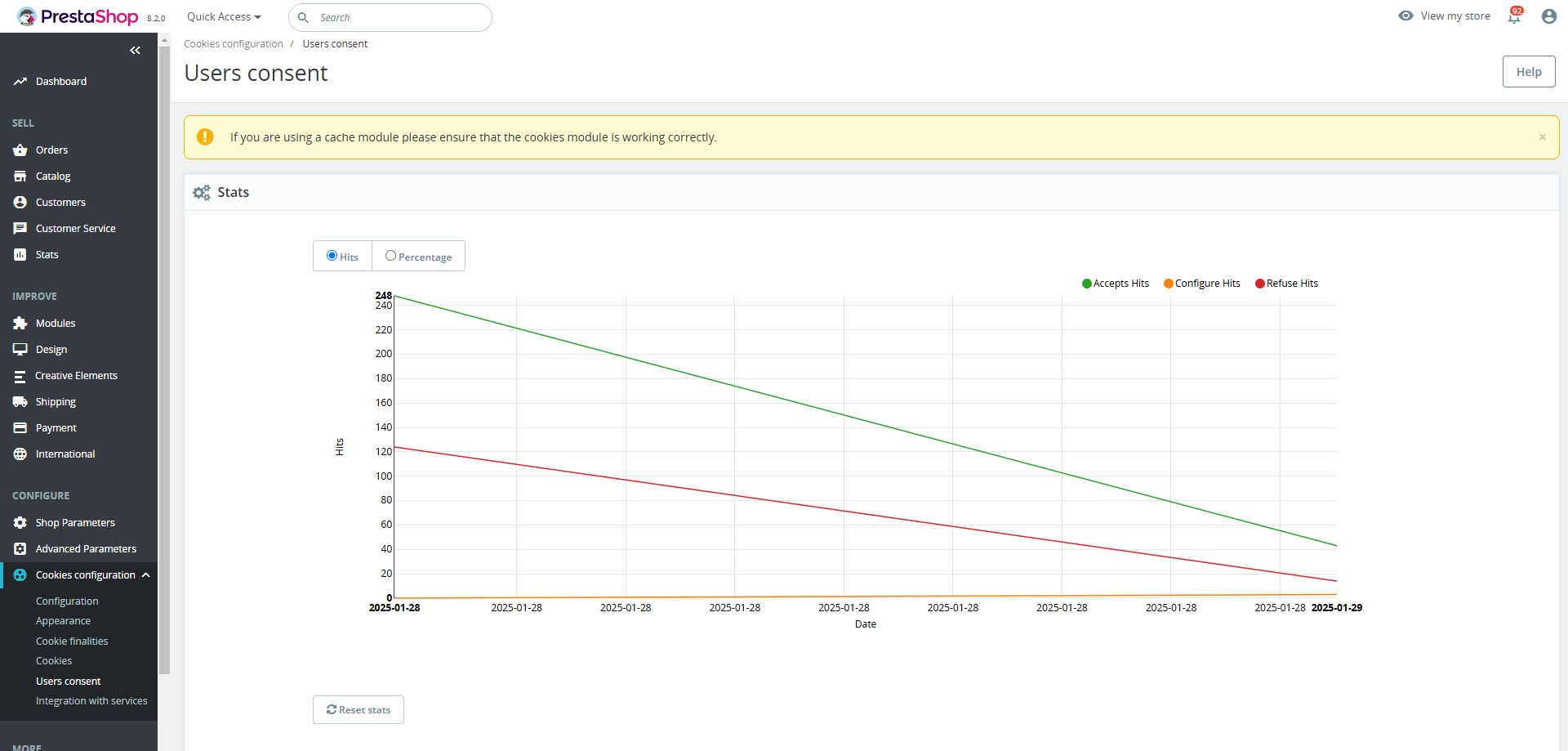
Task: Click the notifications bell icon
Action: coord(1514,17)
